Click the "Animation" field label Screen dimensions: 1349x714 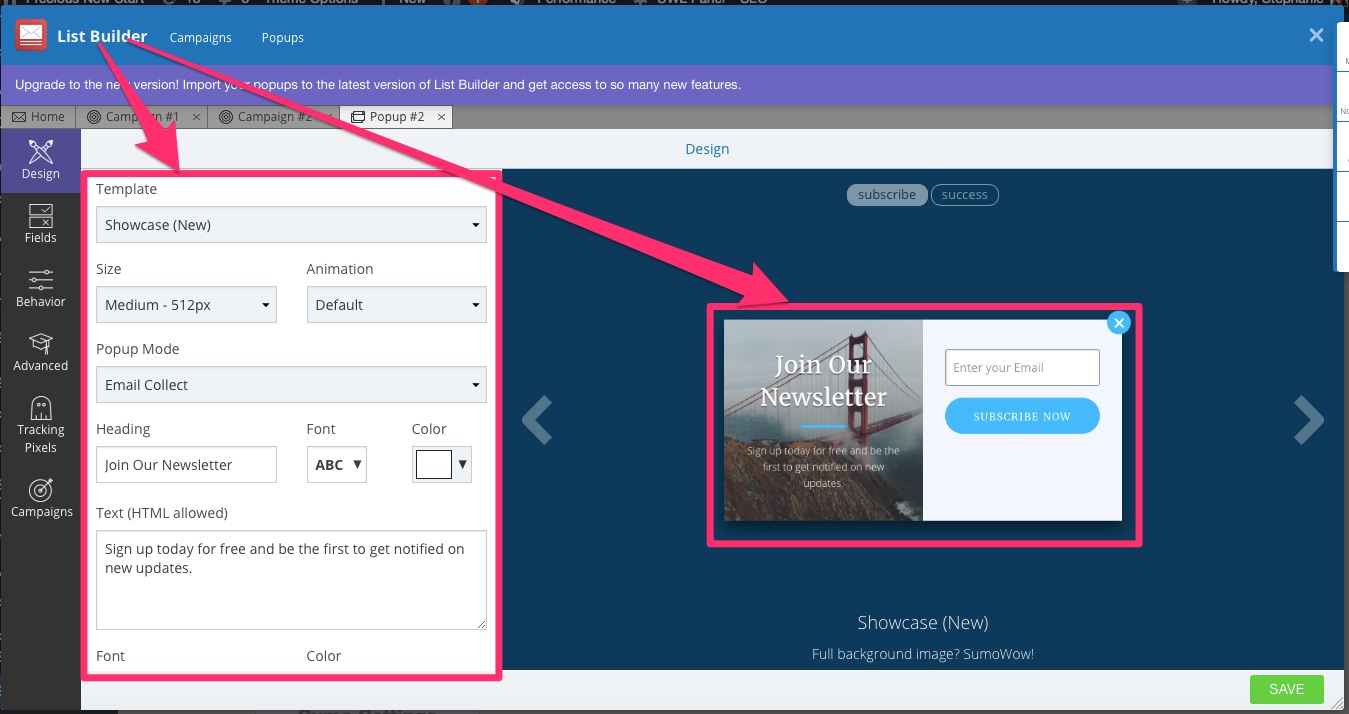340,269
